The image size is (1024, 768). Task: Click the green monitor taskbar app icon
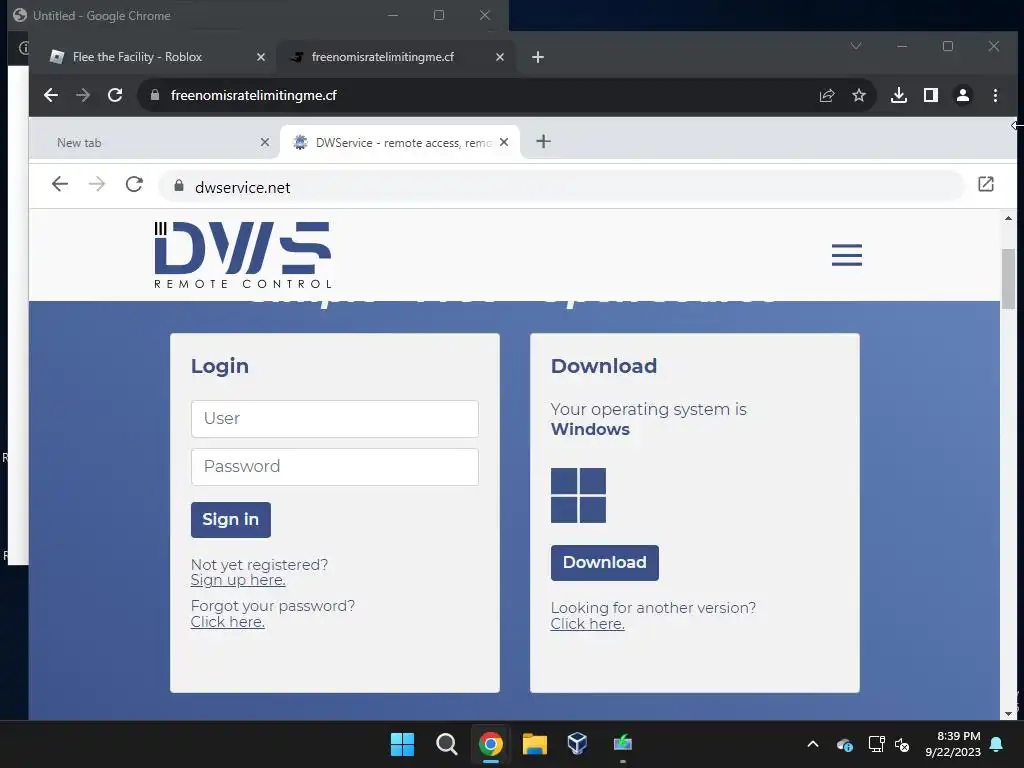(x=622, y=743)
